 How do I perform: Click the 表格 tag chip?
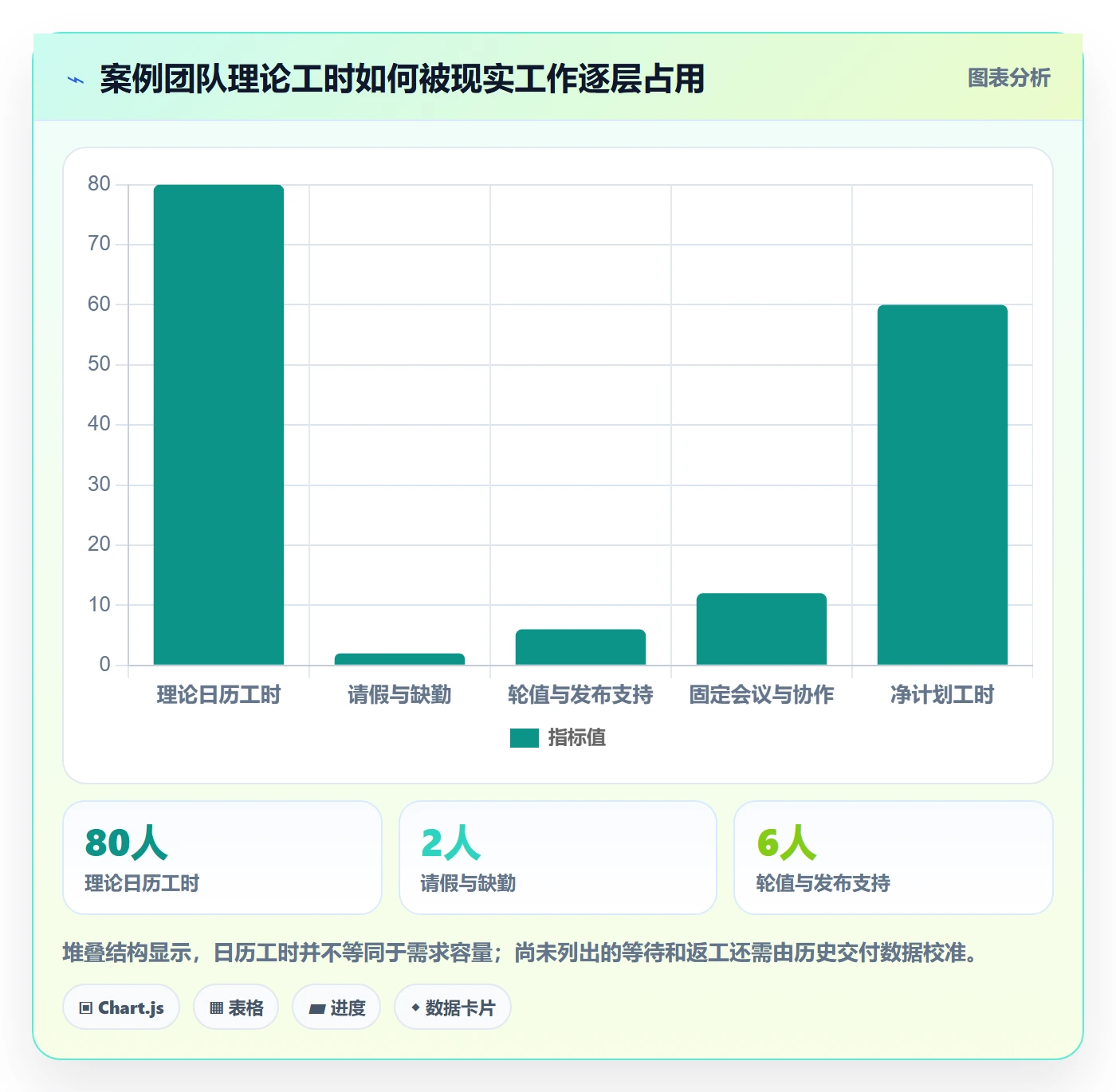236,1008
